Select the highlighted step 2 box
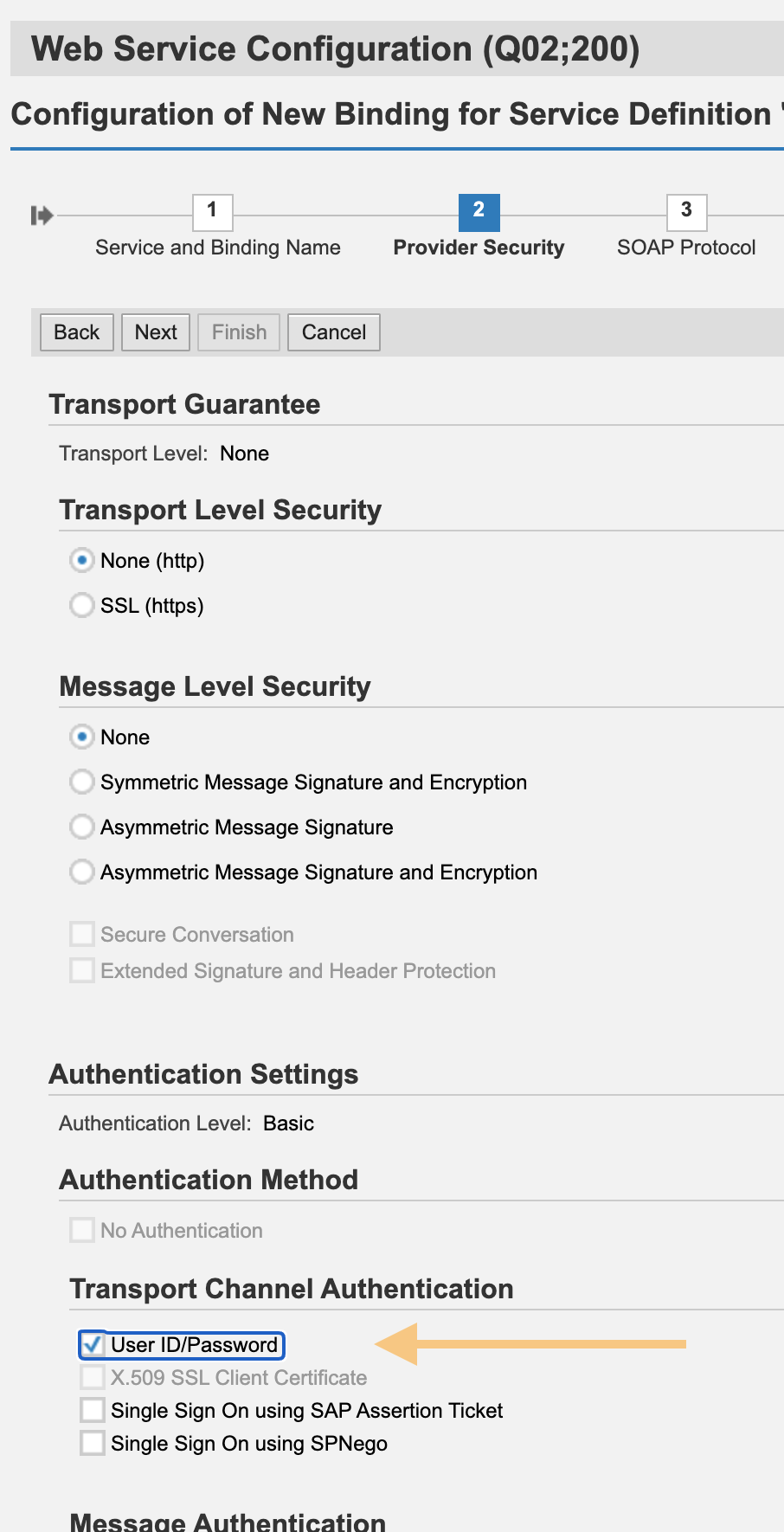 [479, 211]
